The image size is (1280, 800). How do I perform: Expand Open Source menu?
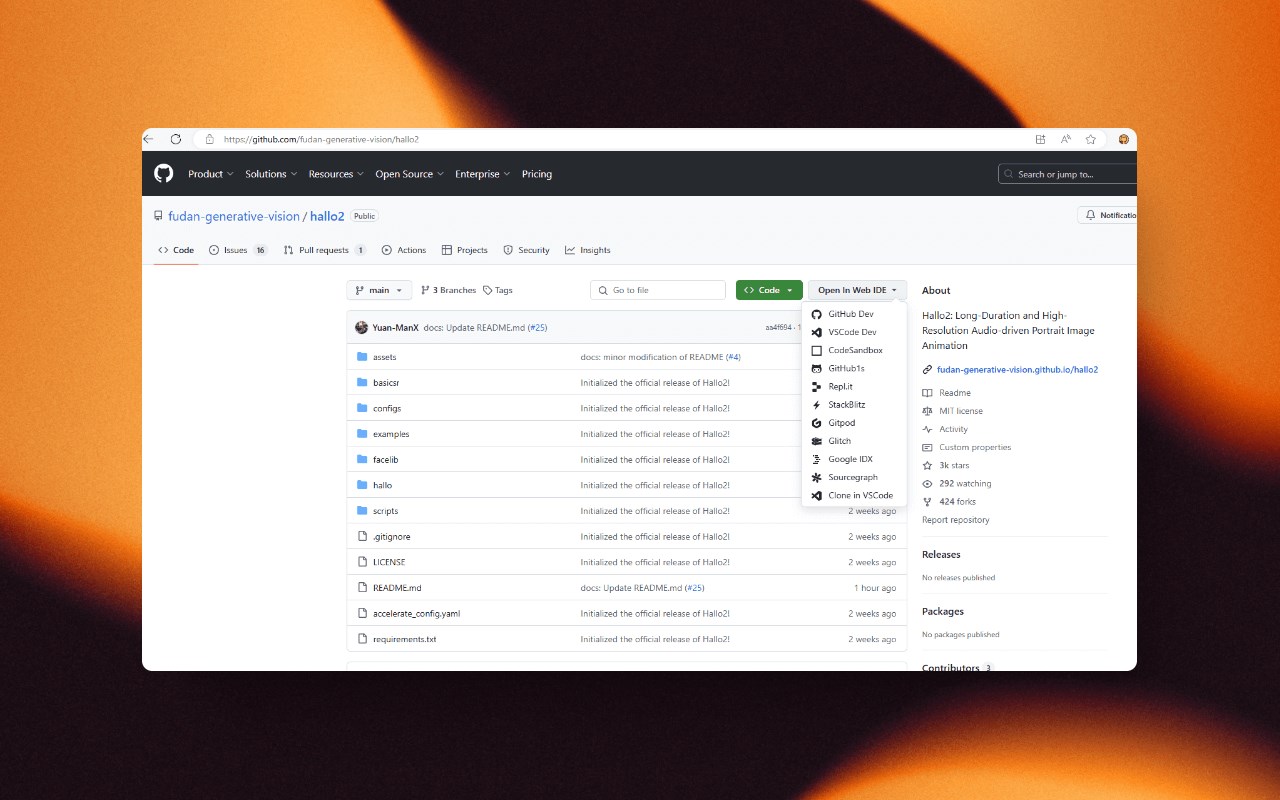[410, 174]
